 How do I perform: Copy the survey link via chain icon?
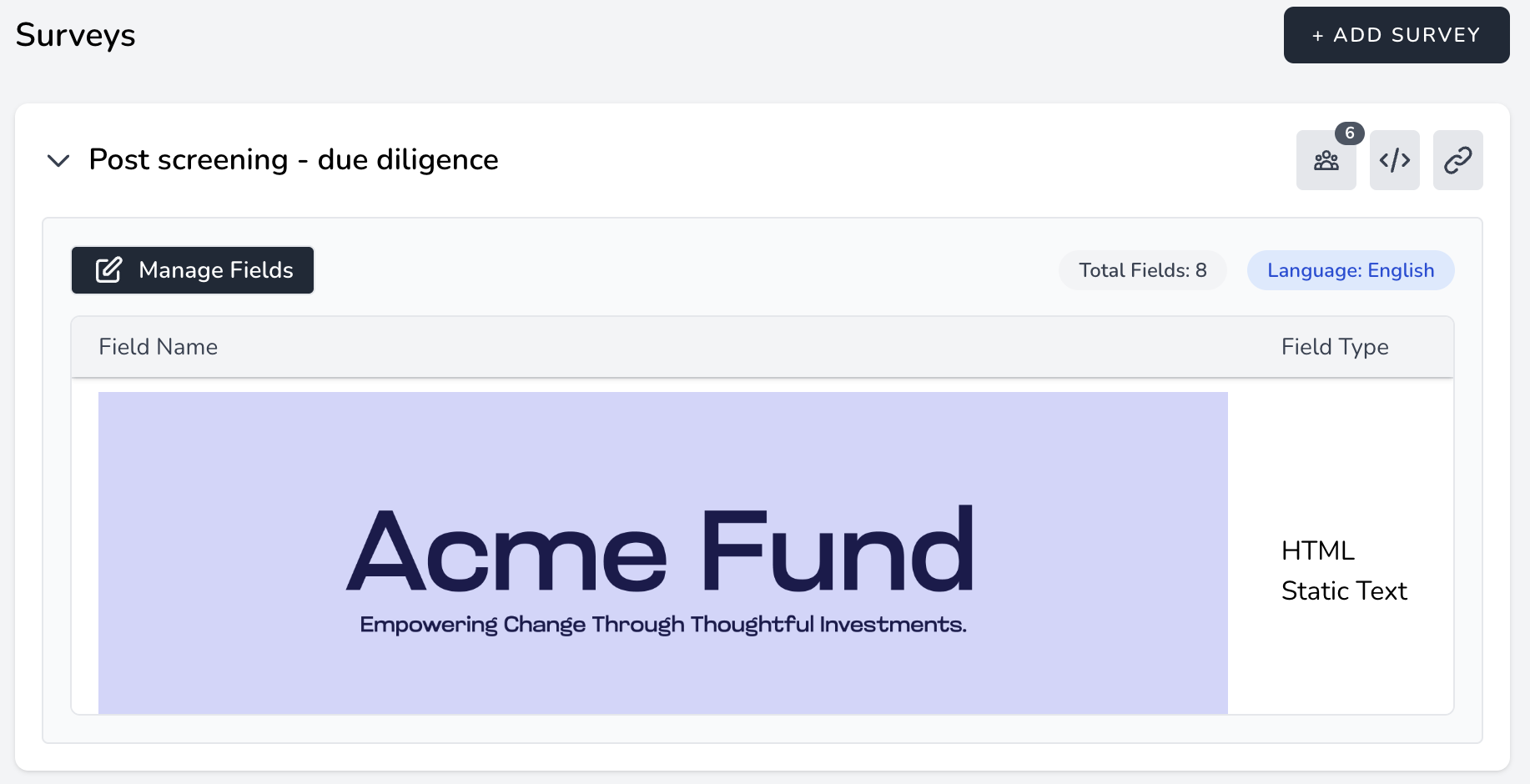pyautogui.click(x=1458, y=160)
